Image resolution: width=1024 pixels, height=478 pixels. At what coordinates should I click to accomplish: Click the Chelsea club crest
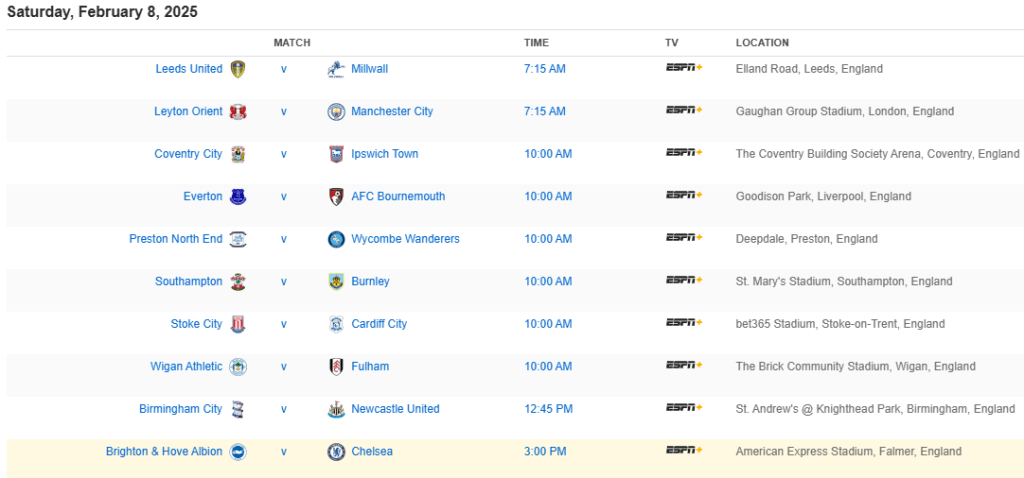[336, 452]
